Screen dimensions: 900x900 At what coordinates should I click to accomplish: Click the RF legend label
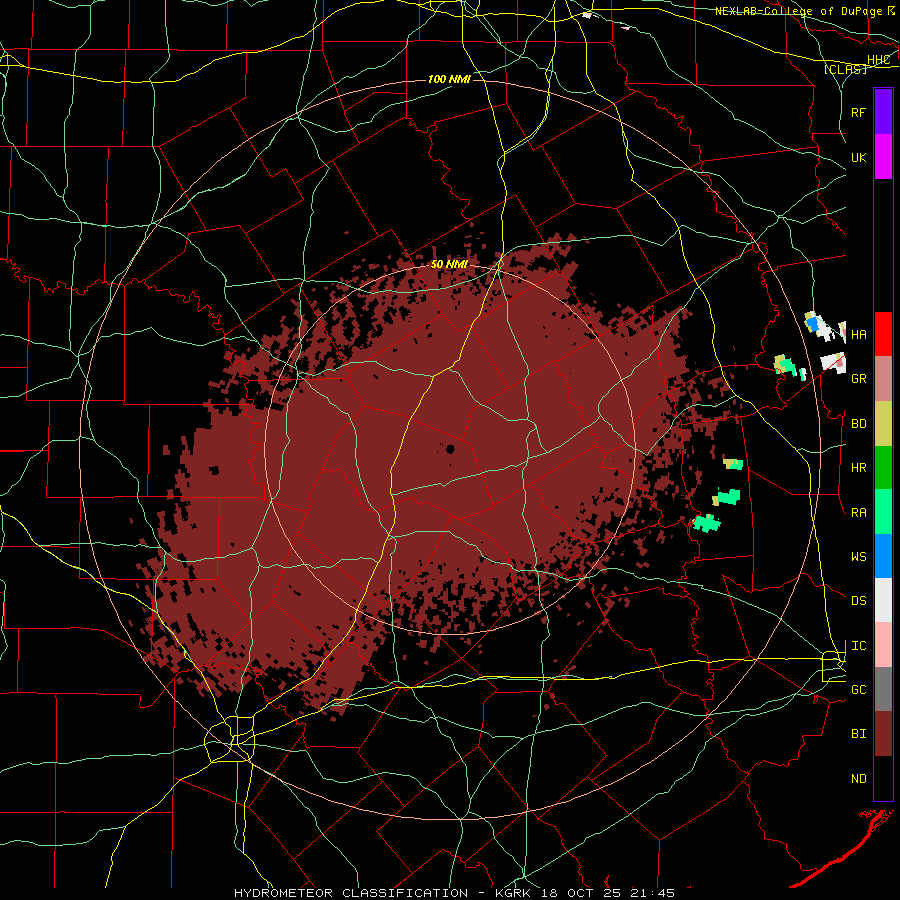[x=858, y=112]
